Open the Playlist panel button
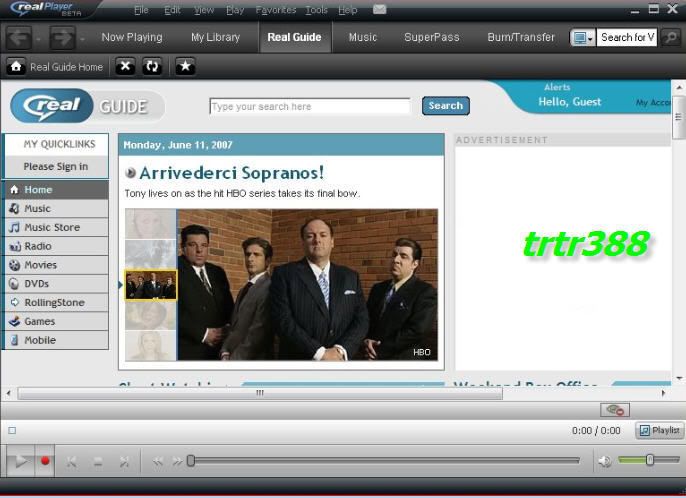The width and height of the screenshot is (686, 498). (659, 430)
